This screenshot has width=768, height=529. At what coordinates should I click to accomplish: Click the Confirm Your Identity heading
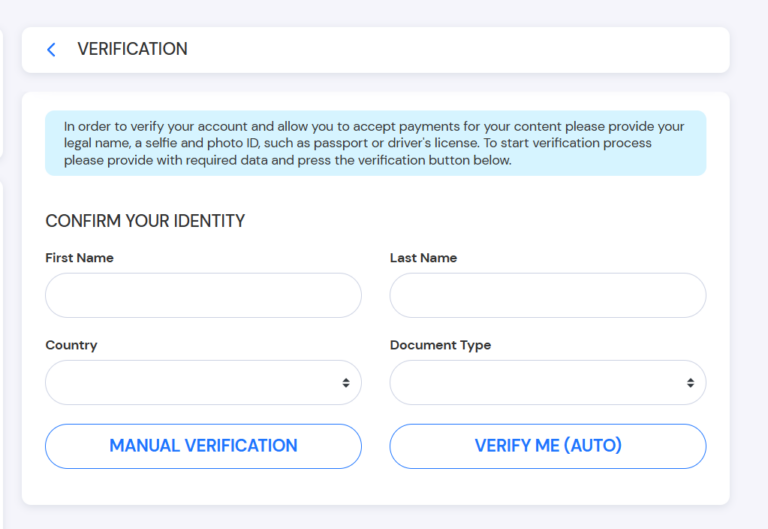click(145, 221)
